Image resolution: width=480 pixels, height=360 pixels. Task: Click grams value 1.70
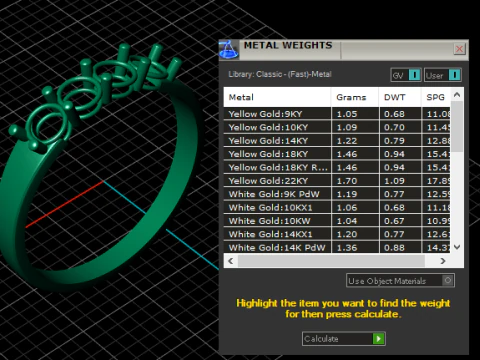click(x=347, y=181)
